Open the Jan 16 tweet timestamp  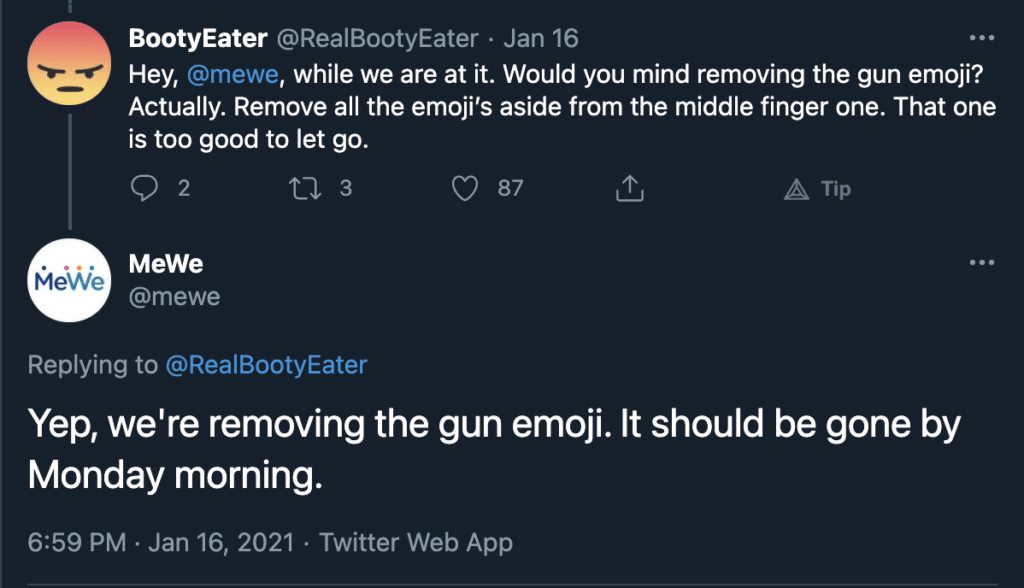tap(541, 39)
